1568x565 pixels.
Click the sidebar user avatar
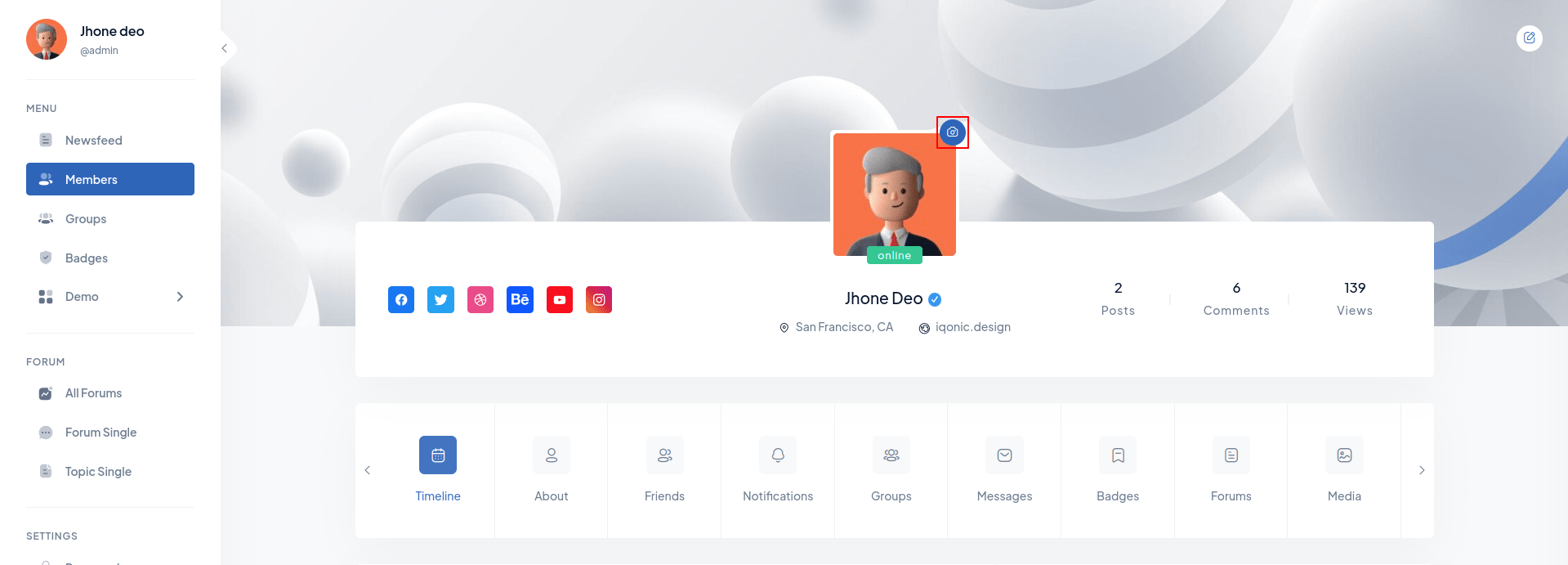[47, 39]
